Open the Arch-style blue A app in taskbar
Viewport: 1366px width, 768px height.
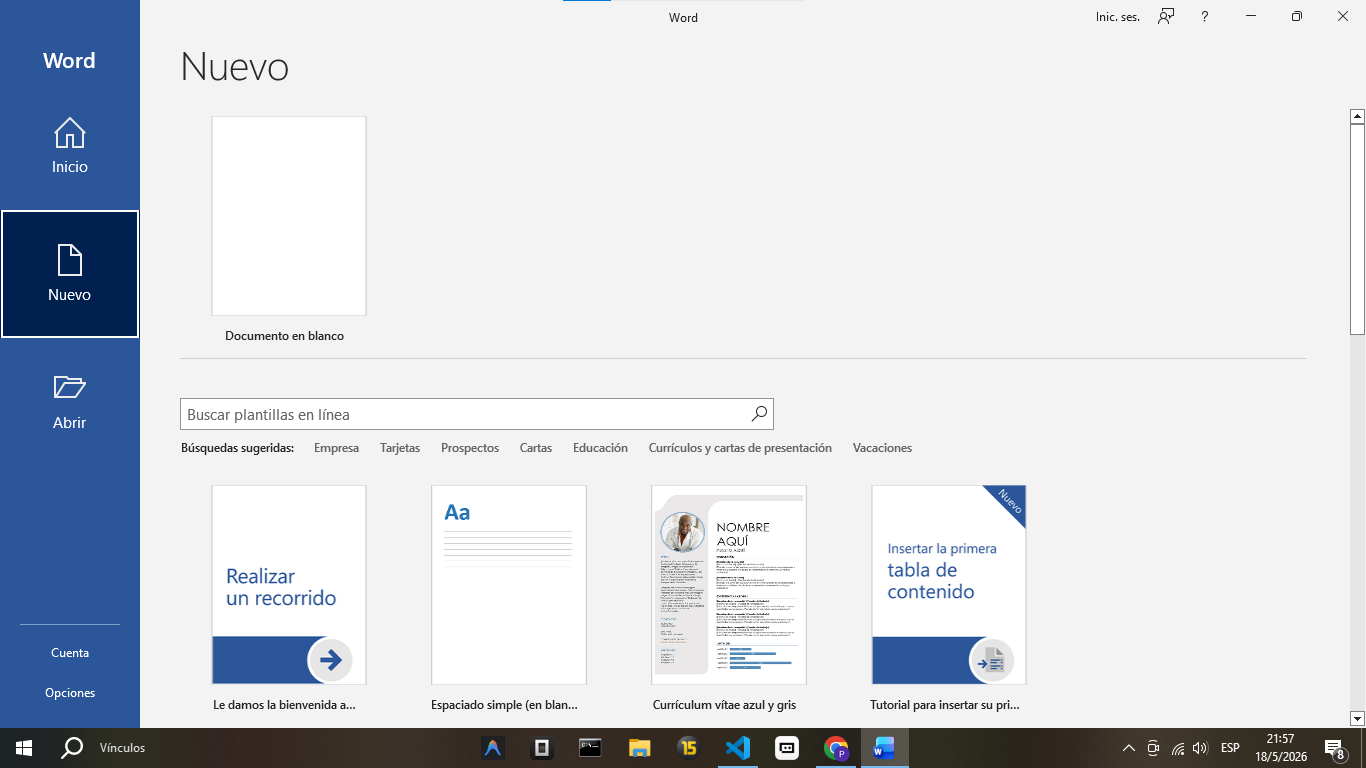pos(492,748)
